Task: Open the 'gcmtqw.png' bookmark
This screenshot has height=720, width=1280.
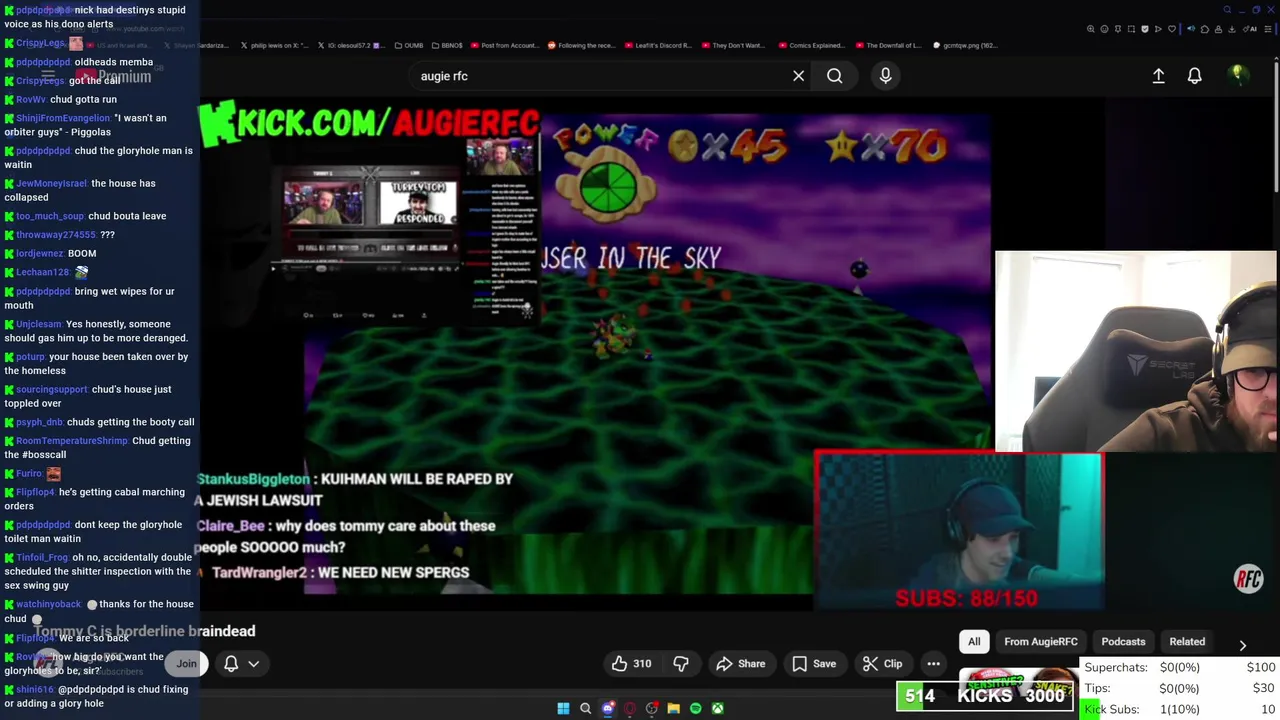Action: (x=966, y=45)
